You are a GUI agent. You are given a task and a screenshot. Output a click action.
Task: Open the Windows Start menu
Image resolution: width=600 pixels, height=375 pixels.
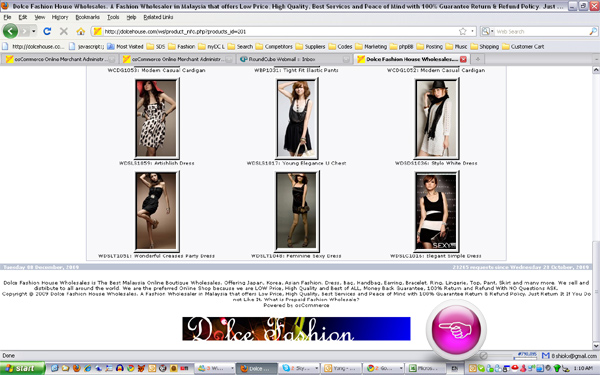pyautogui.click(x=22, y=368)
